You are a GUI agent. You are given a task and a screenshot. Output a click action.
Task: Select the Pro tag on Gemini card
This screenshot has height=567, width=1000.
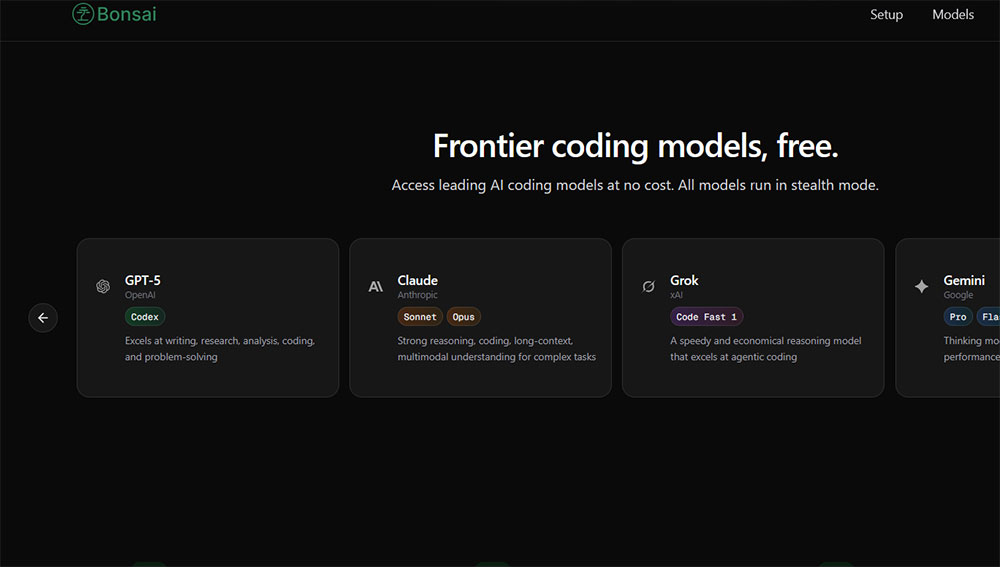(x=958, y=317)
